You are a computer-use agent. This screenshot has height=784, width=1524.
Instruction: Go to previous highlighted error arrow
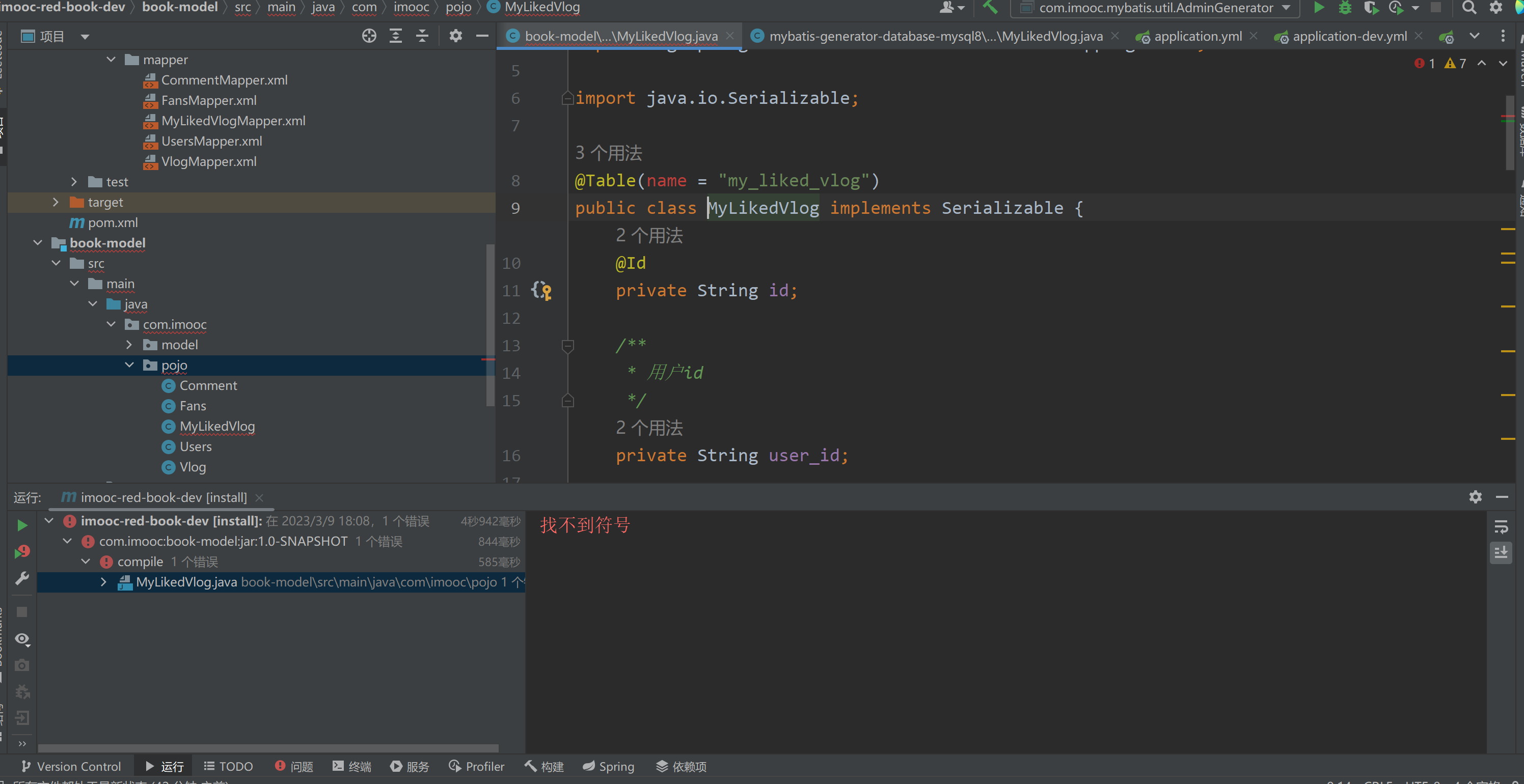tap(1481, 63)
